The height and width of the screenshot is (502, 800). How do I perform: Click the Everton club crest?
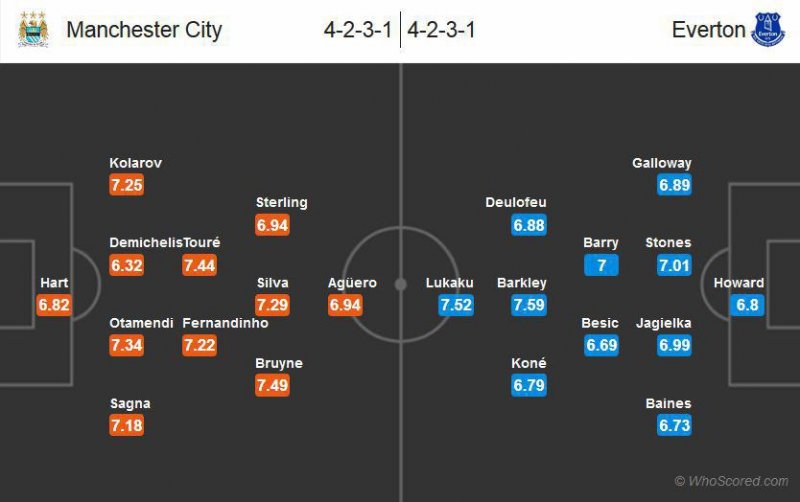point(768,29)
